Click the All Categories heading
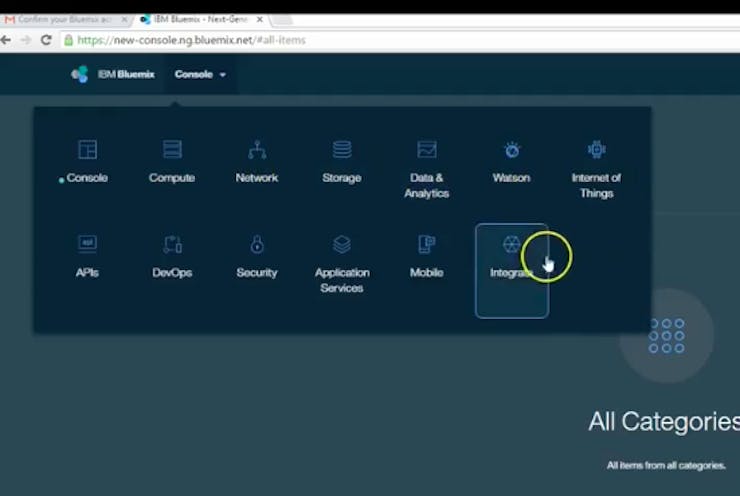 [x=664, y=421]
